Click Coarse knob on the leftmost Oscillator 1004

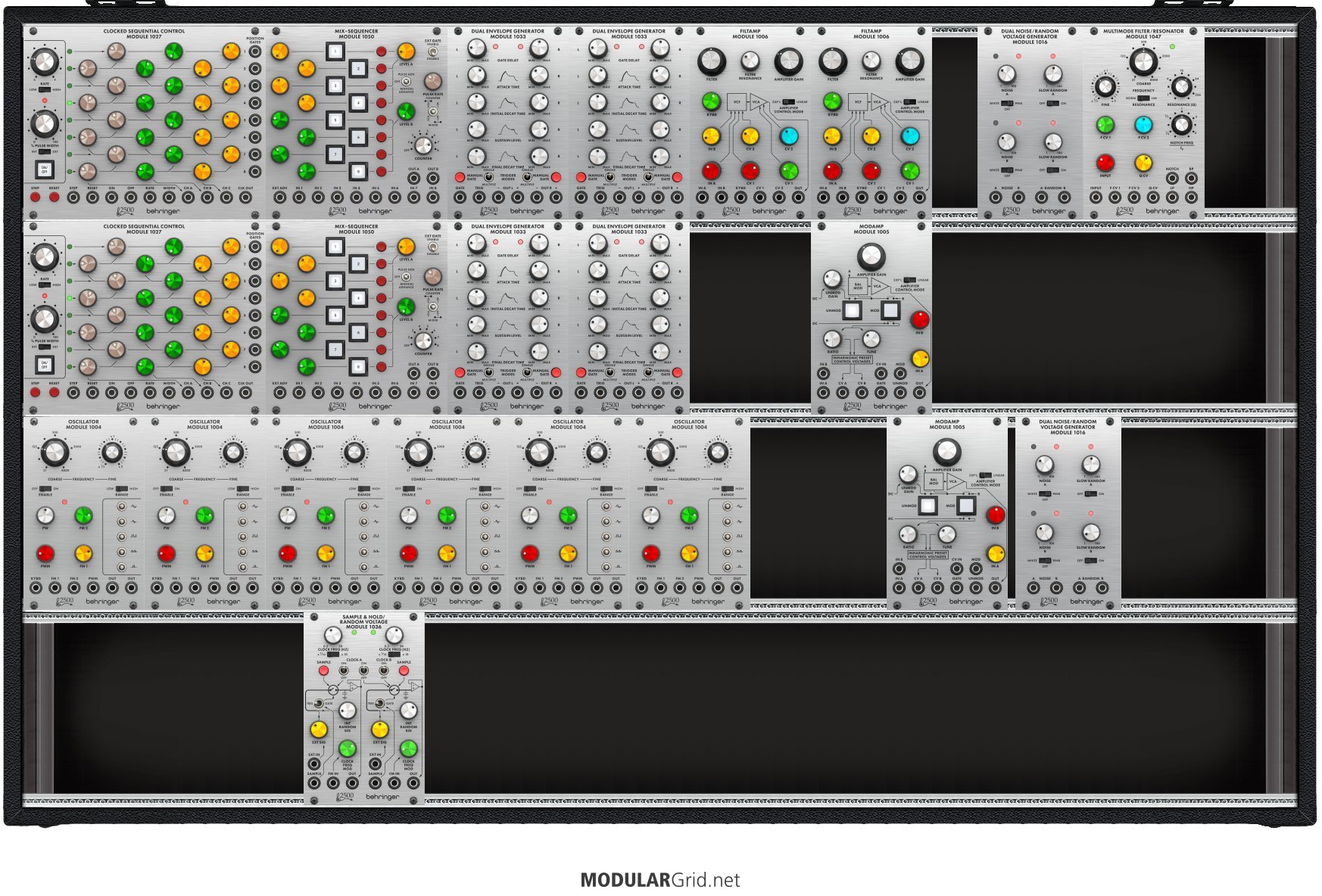54,453
